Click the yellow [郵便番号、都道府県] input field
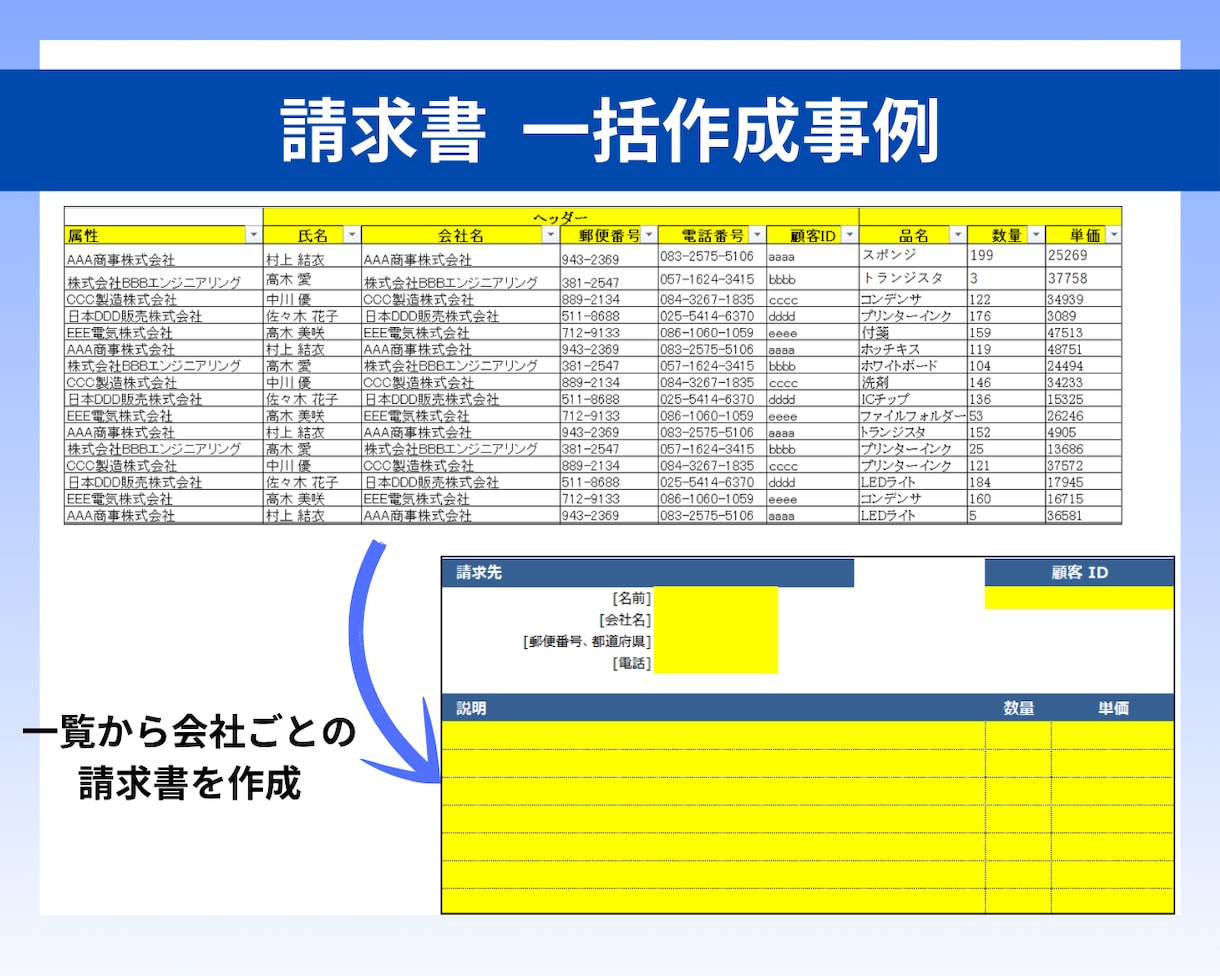The height and width of the screenshot is (976, 1220). [x=715, y=641]
